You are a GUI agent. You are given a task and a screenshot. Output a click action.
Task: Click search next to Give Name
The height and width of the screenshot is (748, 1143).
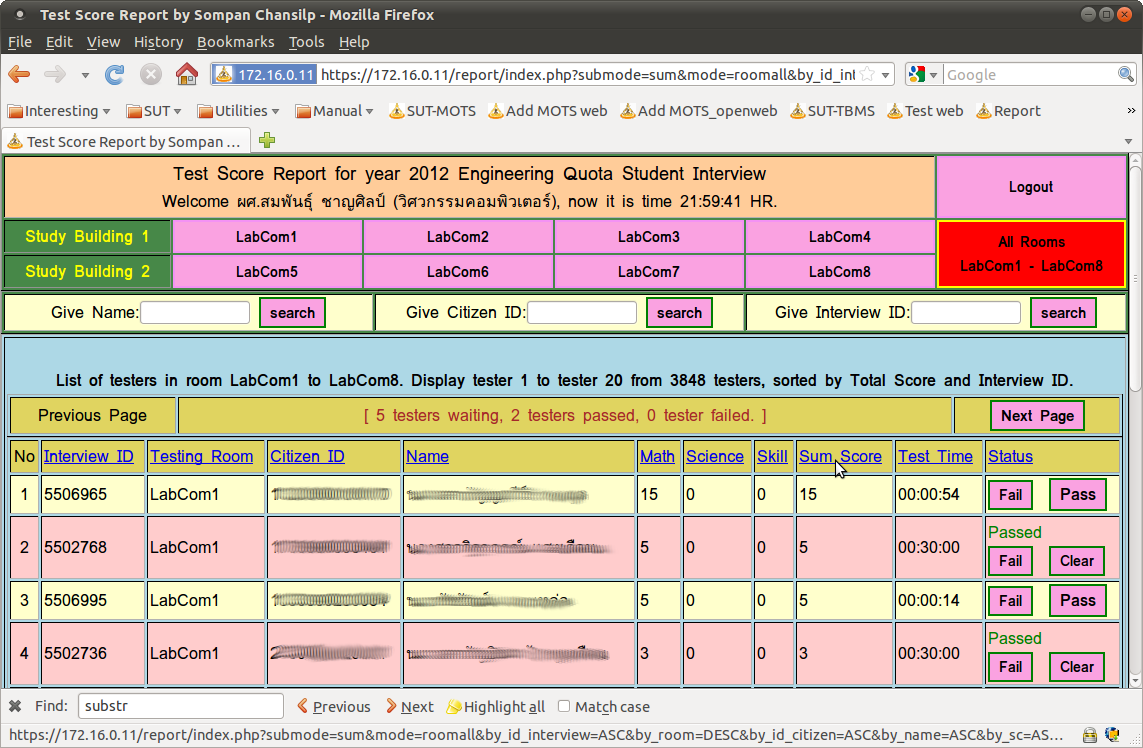292,313
